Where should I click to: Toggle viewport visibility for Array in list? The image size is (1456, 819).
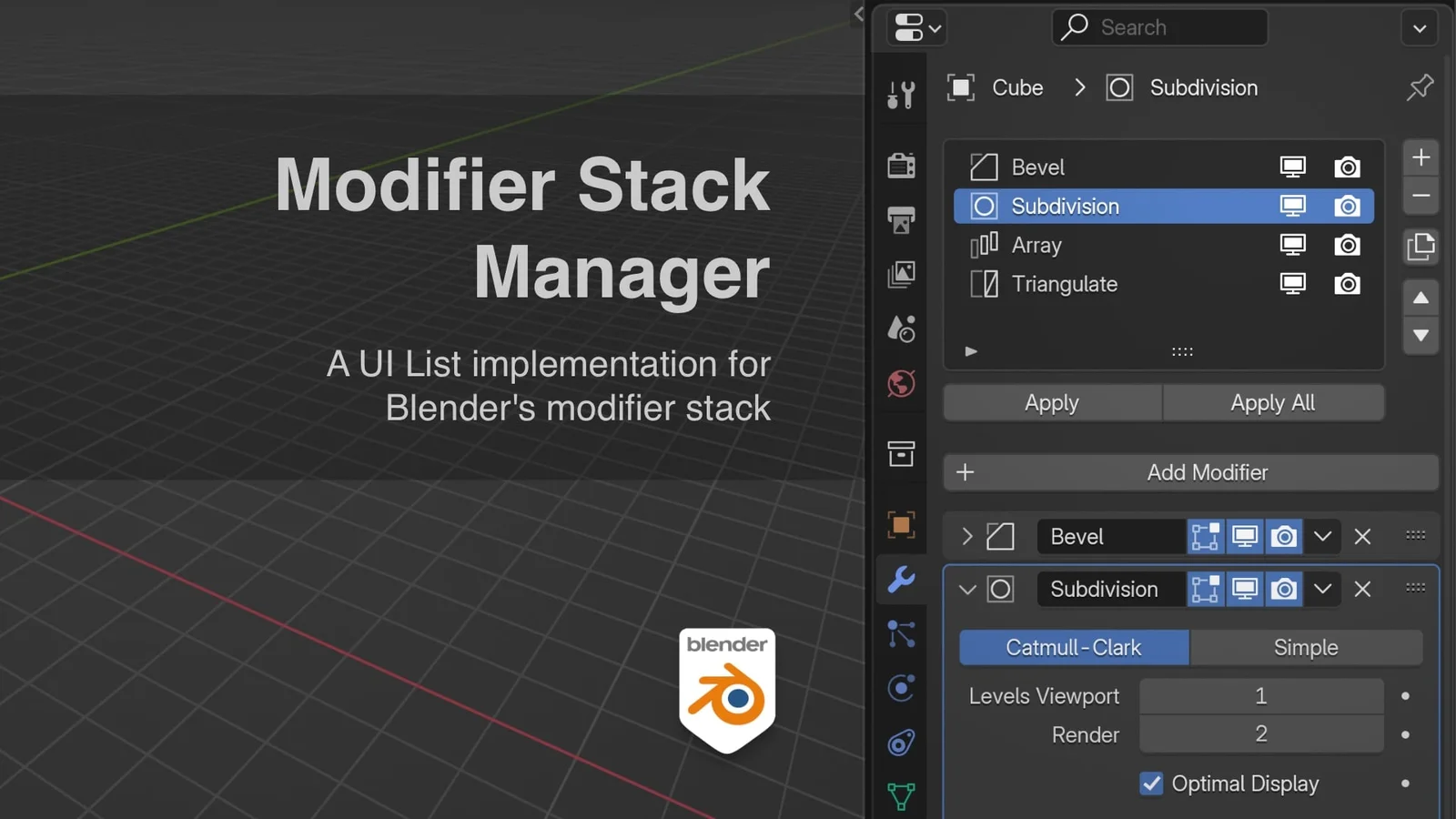(x=1292, y=245)
